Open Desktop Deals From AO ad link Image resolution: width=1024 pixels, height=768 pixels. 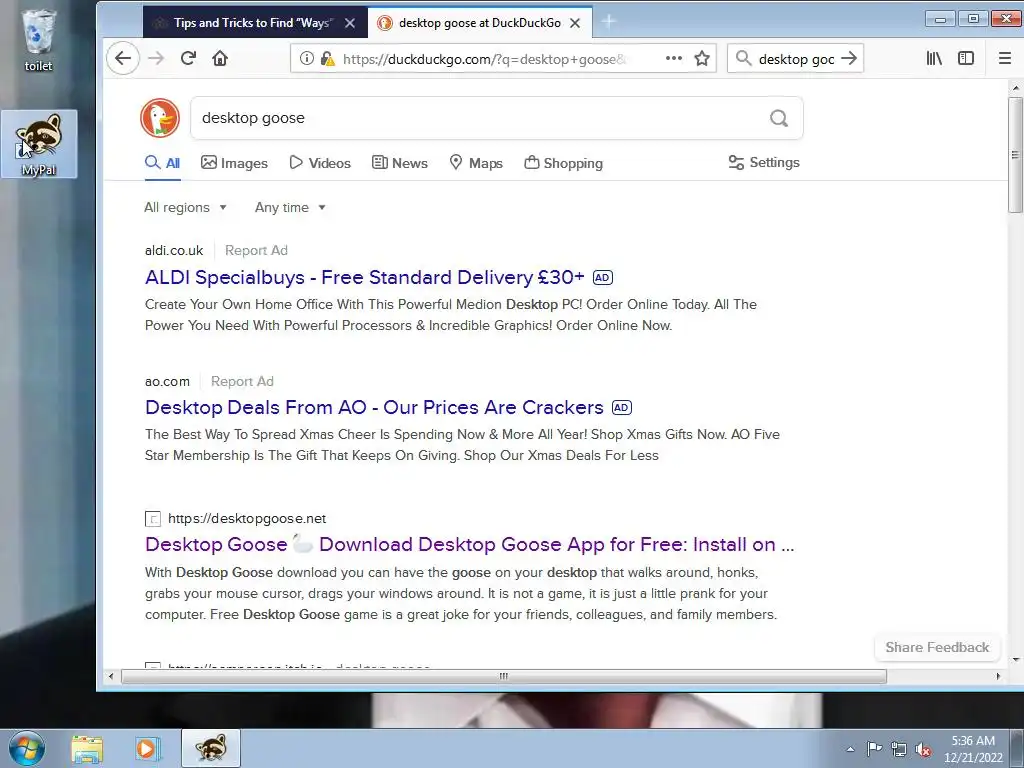(374, 408)
